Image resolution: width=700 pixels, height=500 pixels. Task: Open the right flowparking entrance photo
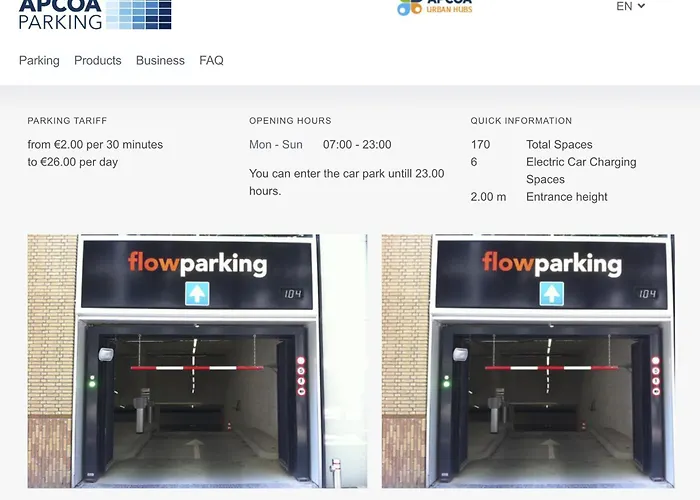click(x=528, y=361)
